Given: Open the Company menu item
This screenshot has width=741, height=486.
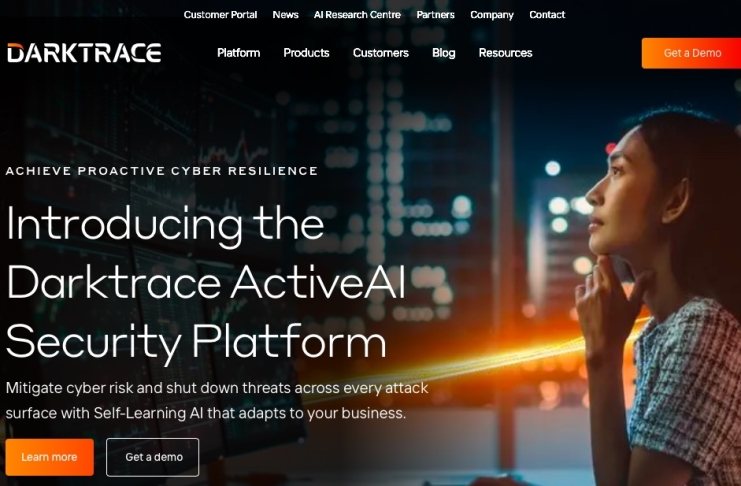Looking at the screenshot, I should [491, 15].
